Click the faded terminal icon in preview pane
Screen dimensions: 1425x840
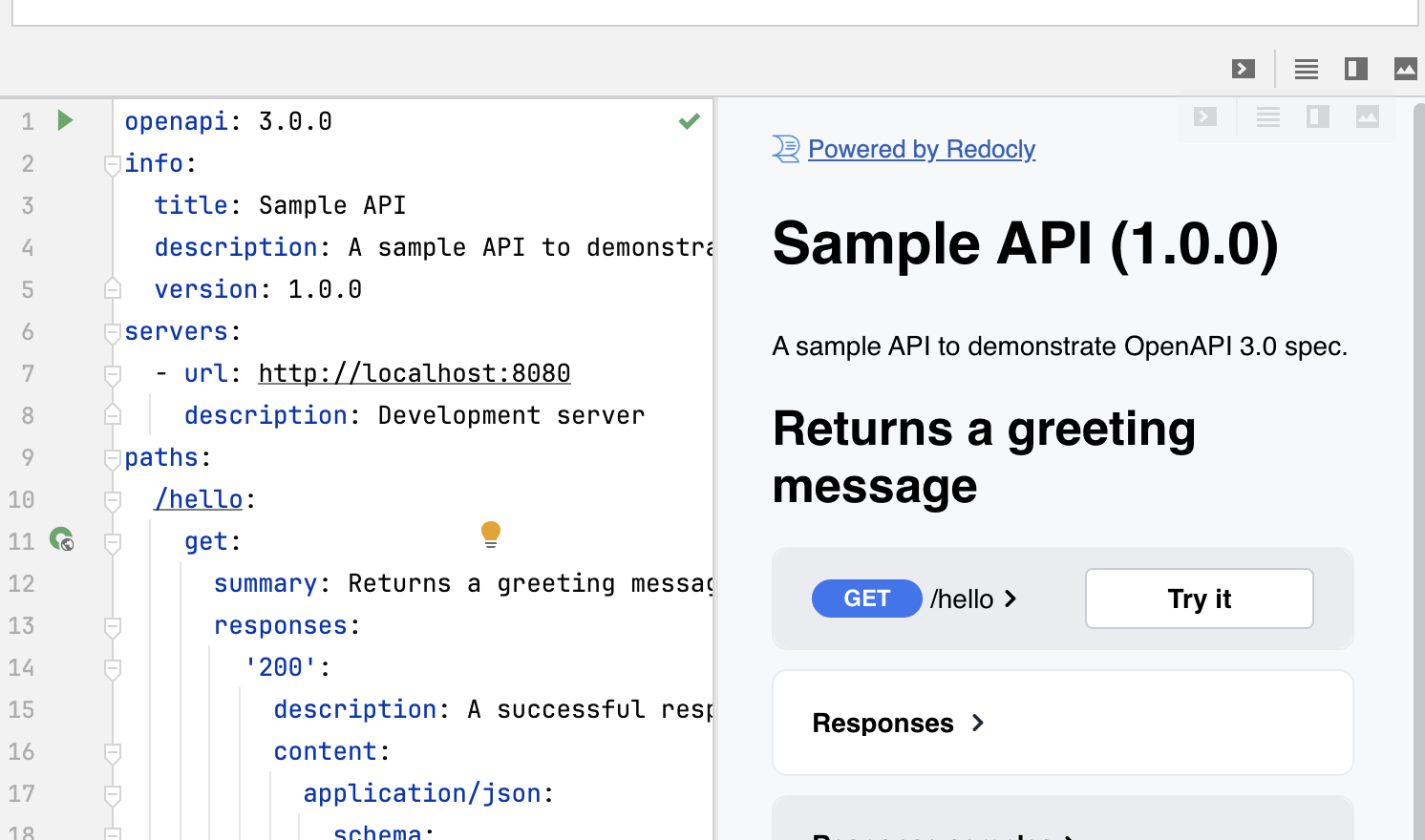click(1205, 116)
